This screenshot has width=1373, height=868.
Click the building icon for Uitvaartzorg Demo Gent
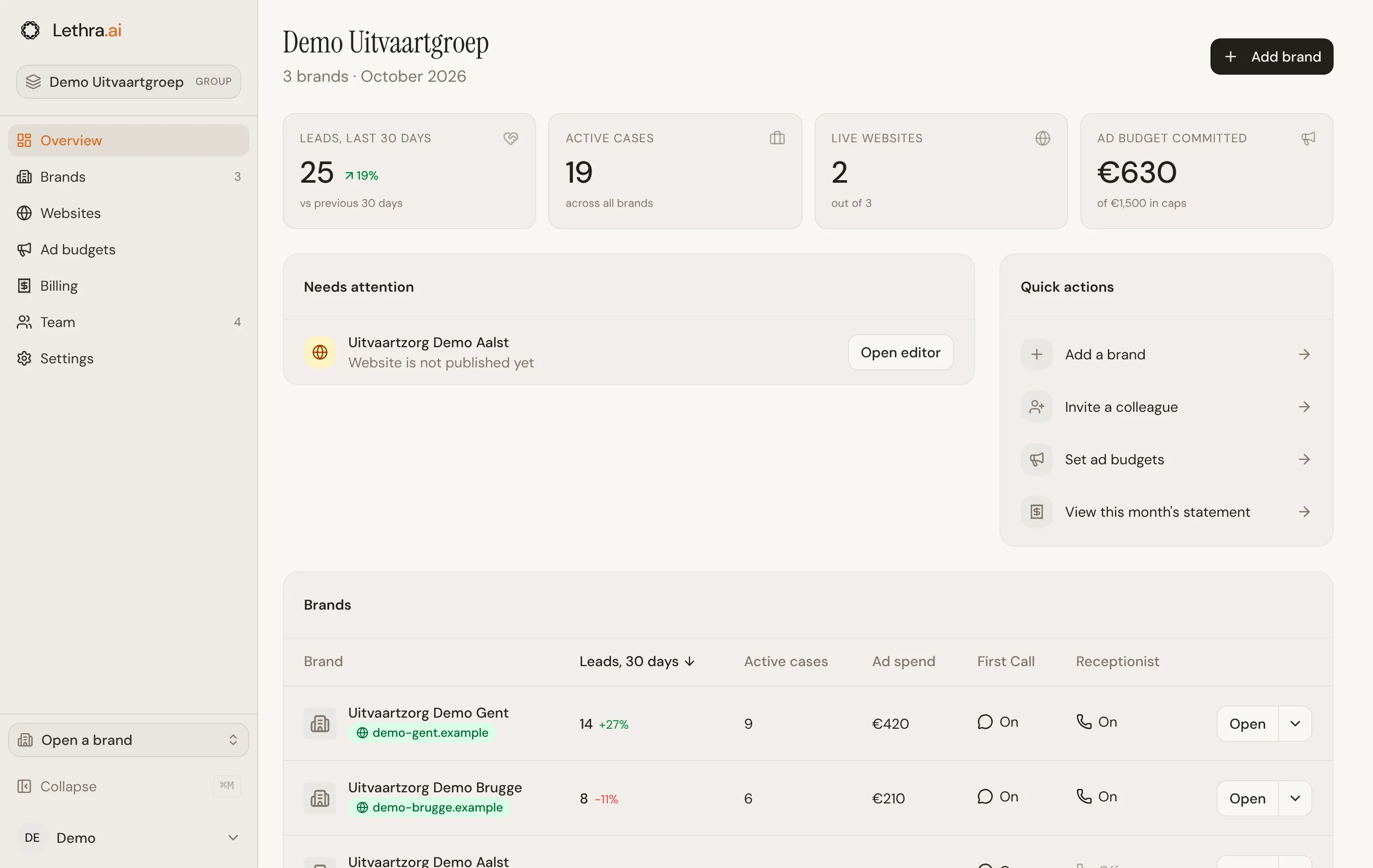(x=320, y=724)
